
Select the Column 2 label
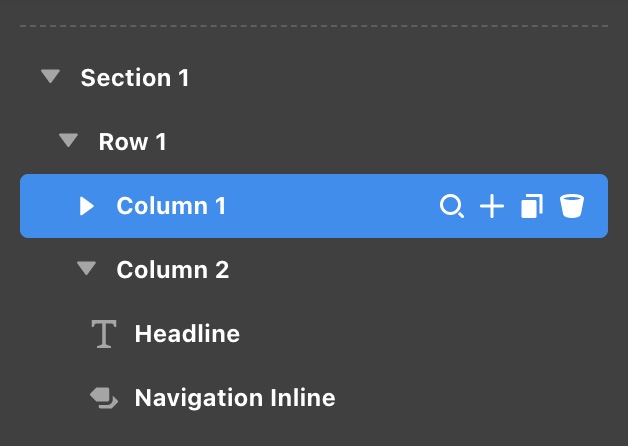(173, 270)
